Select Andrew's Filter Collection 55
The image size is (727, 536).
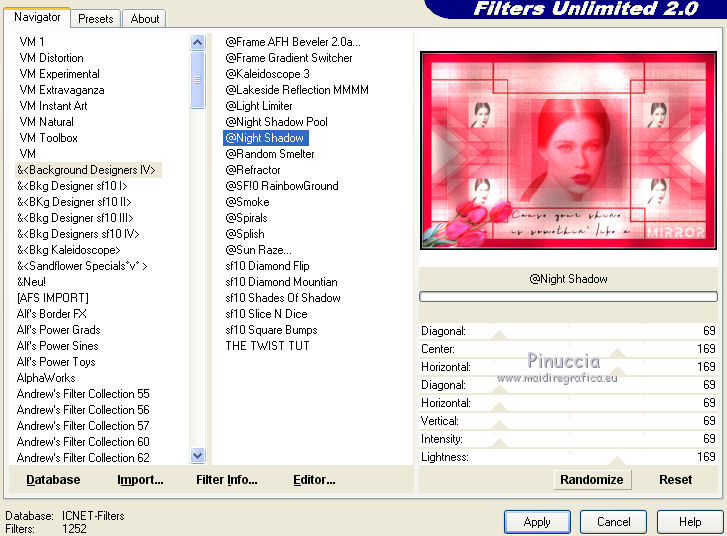click(83, 394)
